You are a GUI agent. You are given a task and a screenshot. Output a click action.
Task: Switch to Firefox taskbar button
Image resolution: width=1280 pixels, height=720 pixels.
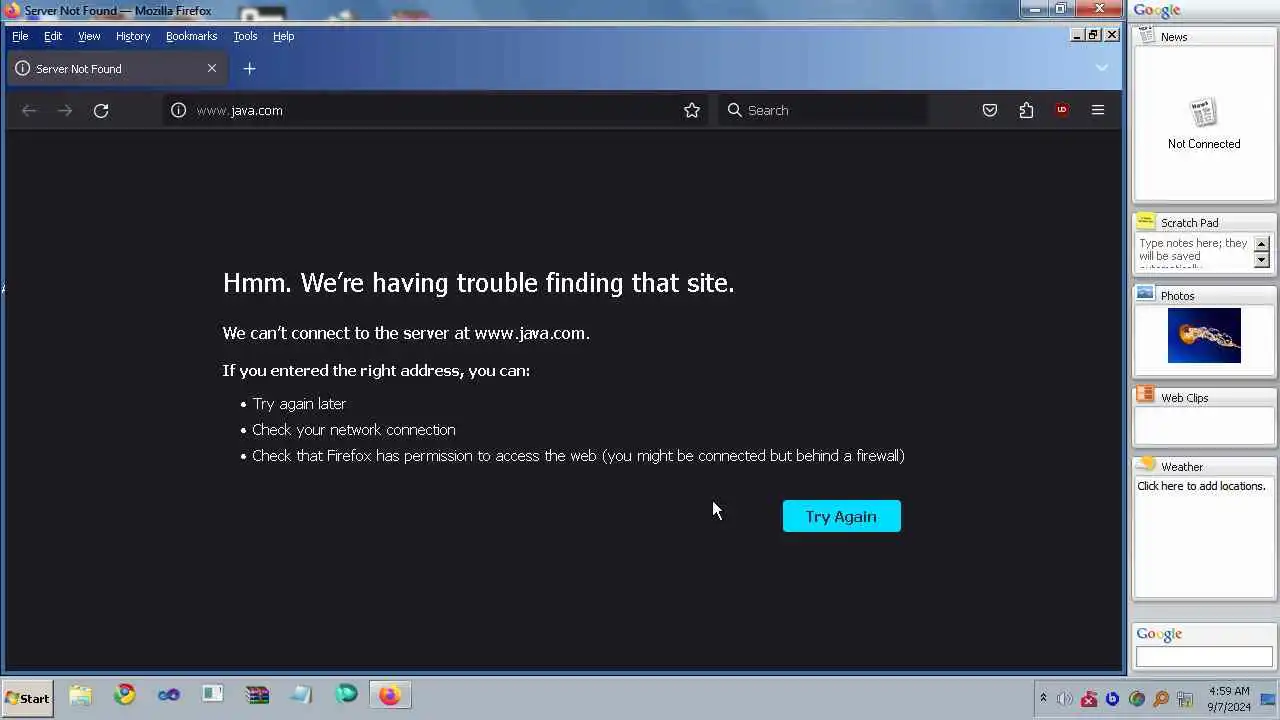(x=390, y=695)
